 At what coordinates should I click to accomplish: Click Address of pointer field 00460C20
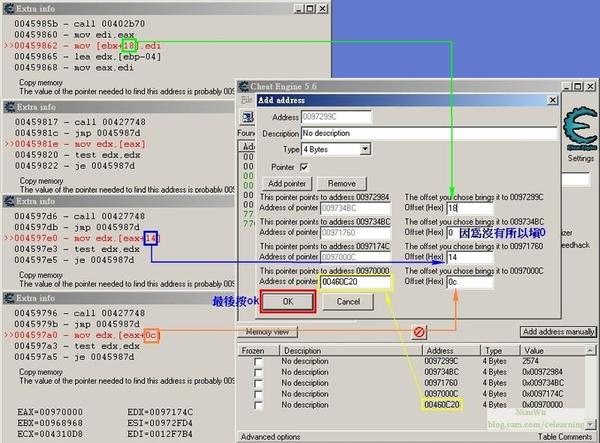[x=355, y=282]
